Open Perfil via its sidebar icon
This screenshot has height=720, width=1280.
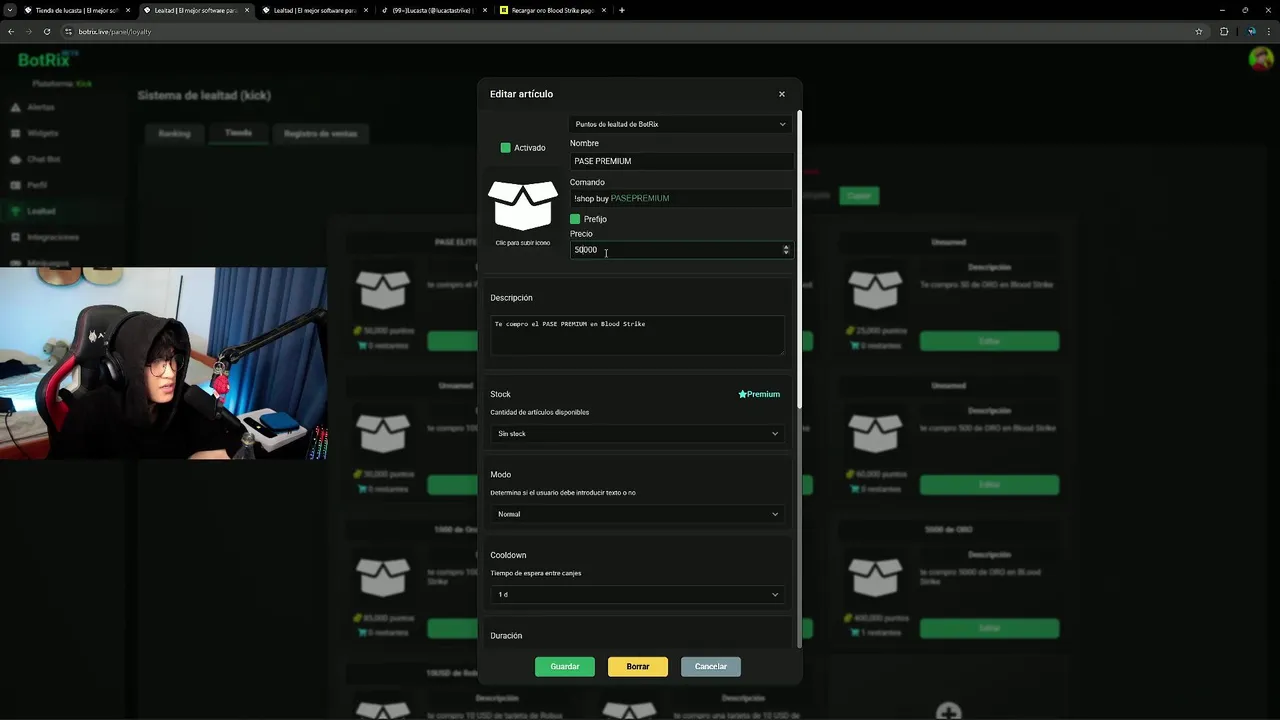[x=15, y=185]
